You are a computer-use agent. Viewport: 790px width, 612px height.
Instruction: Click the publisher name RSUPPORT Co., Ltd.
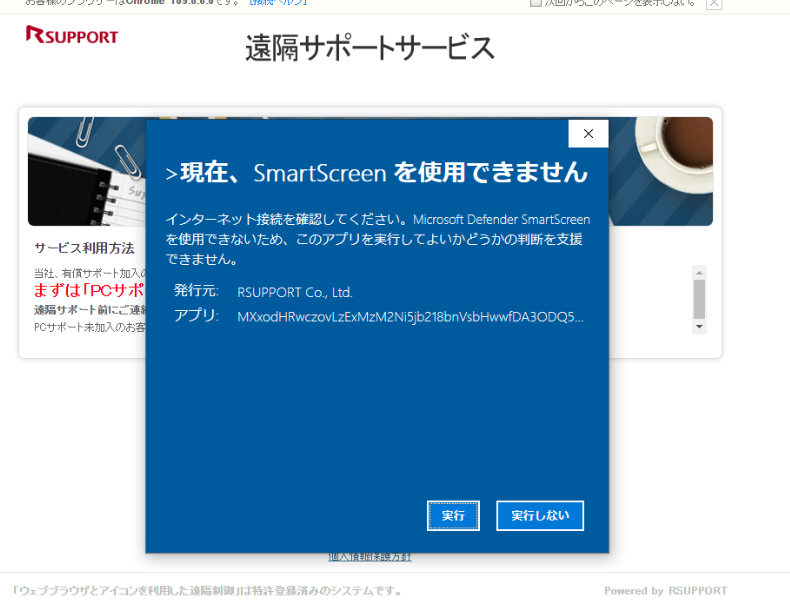(x=295, y=292)
